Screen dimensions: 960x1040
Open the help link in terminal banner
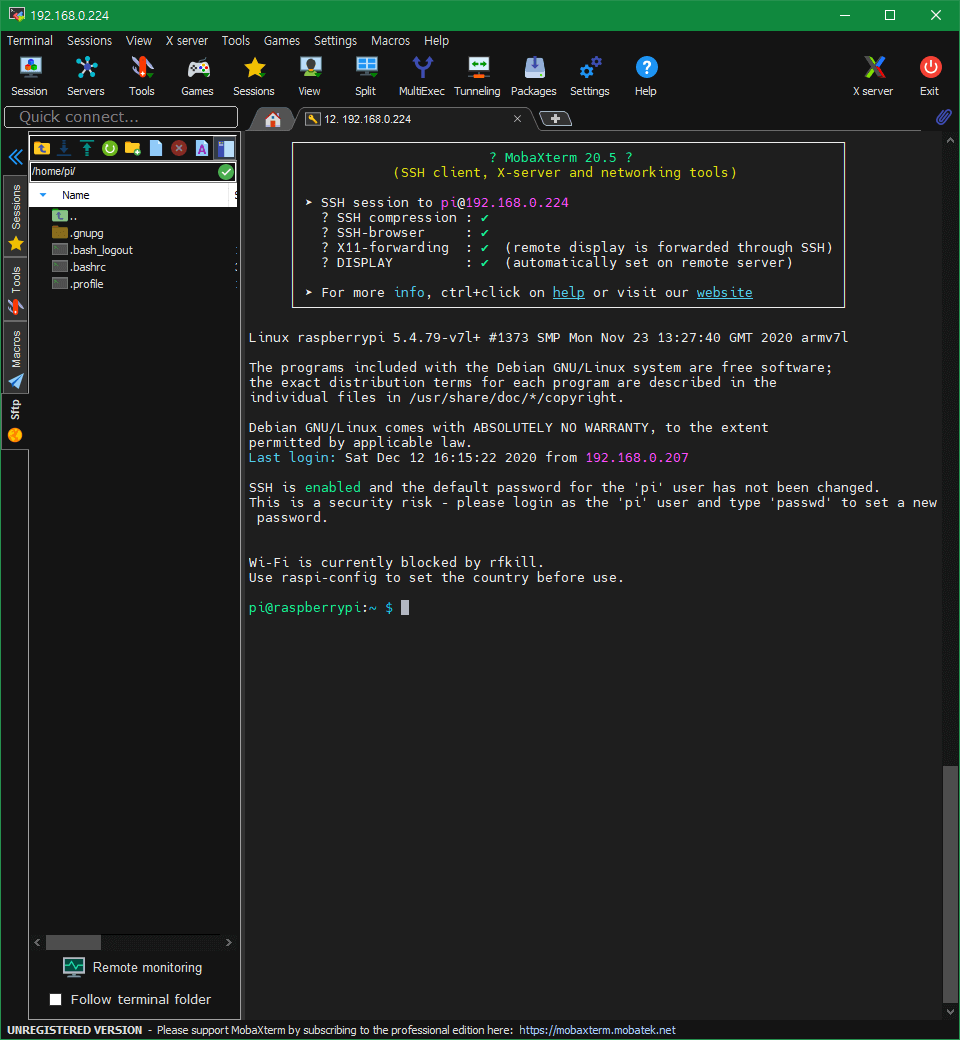point(569,292)
